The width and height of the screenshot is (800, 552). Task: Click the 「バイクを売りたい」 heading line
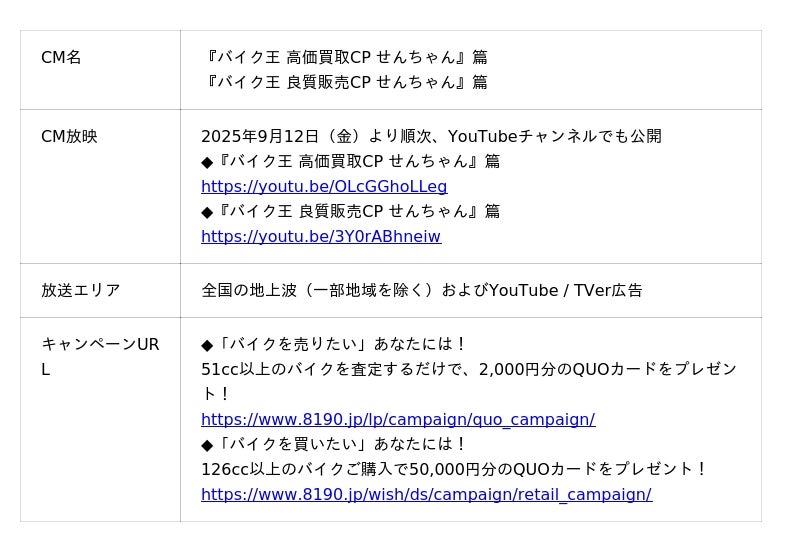tap(334, 345)
